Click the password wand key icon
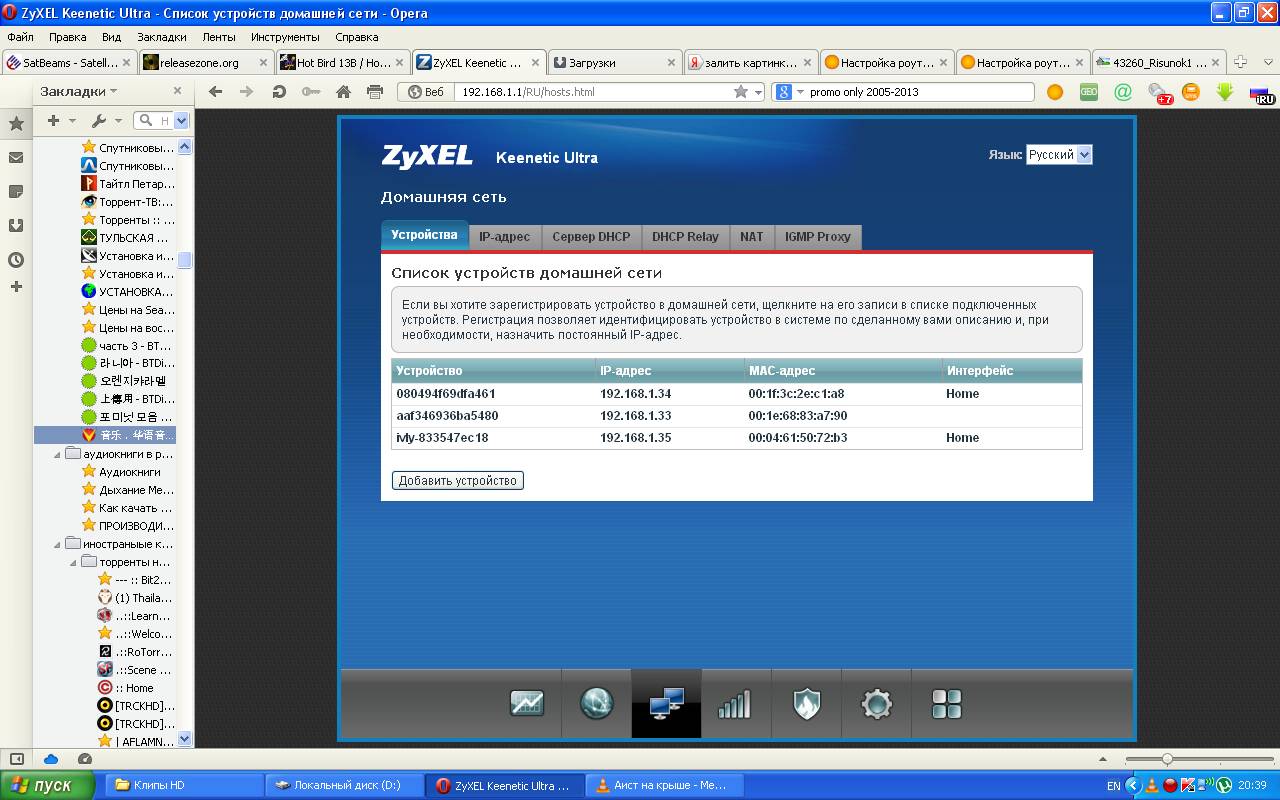This screenshot has height=800, width=1280. tap(311, 92)
